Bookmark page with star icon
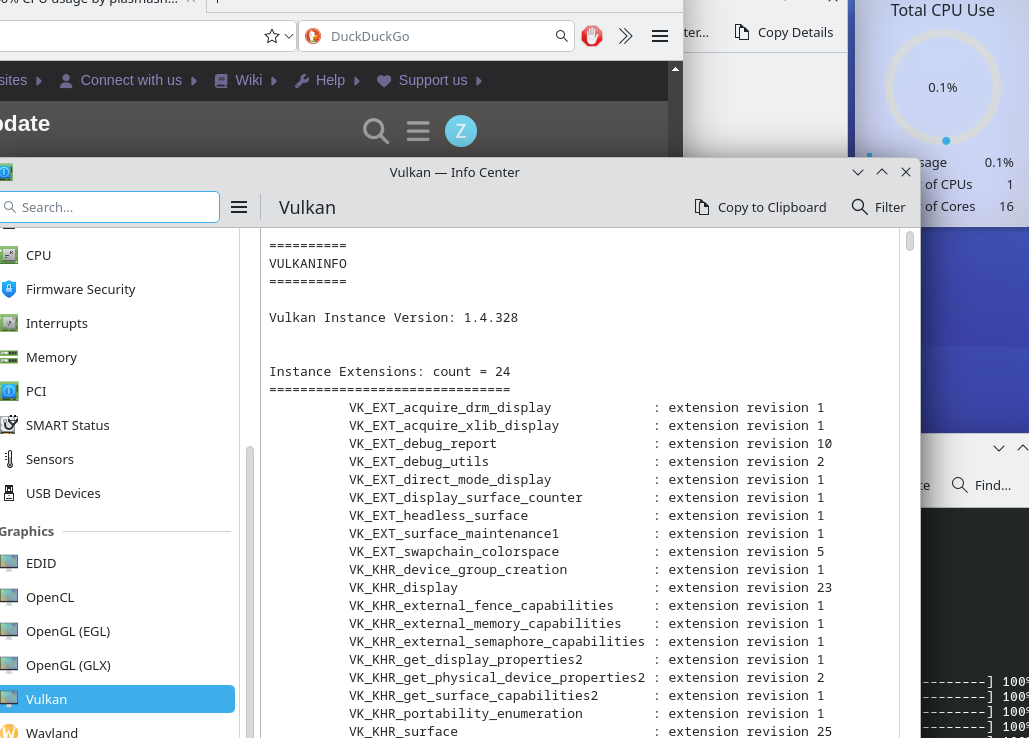1029x738 pixels. (x=271, y=36)
